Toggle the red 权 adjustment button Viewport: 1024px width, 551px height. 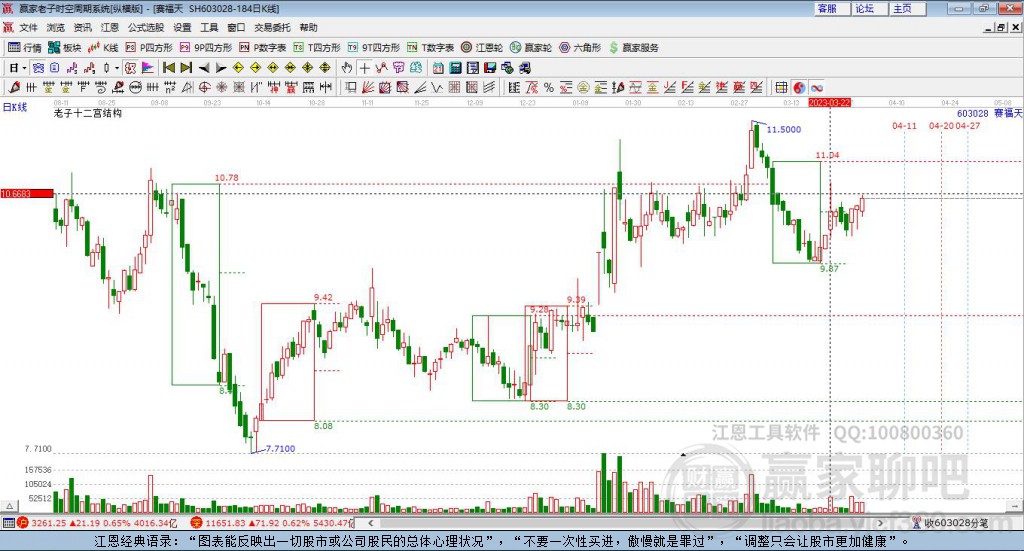click(131, 68)
